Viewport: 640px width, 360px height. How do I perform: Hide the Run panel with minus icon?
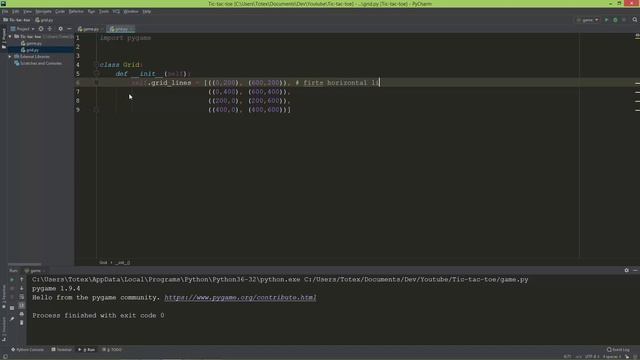point(636,270)
